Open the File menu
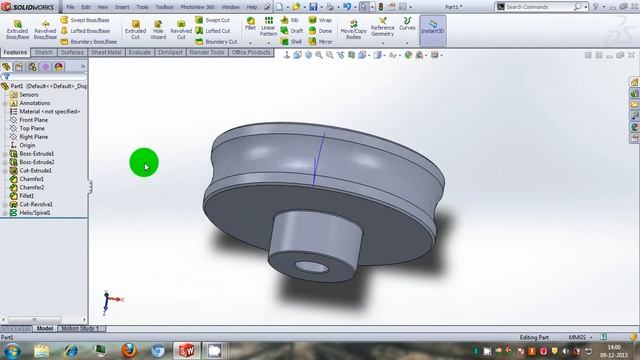This screenshot has height=360, width=640. (70, 7)
